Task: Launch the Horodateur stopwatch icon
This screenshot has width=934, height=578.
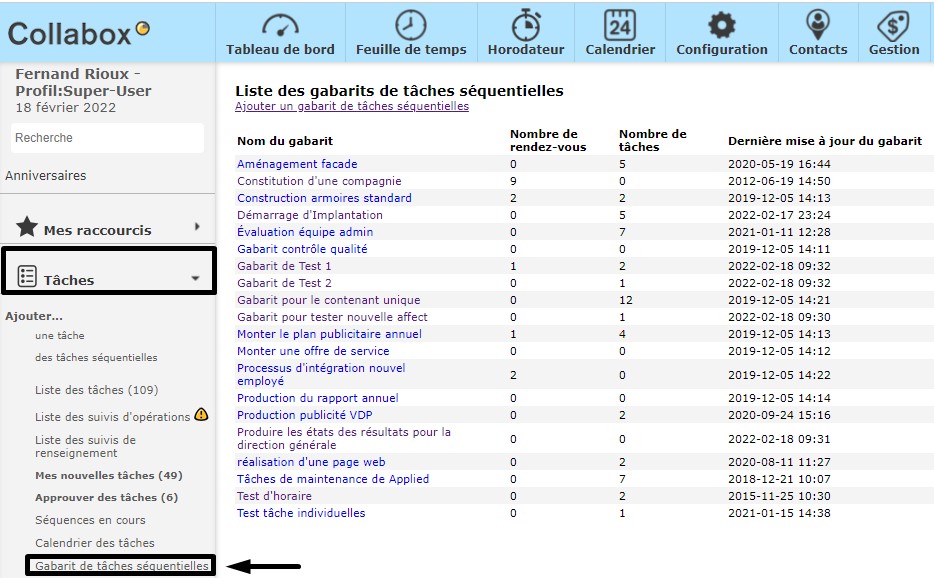Action: [526, 25]
